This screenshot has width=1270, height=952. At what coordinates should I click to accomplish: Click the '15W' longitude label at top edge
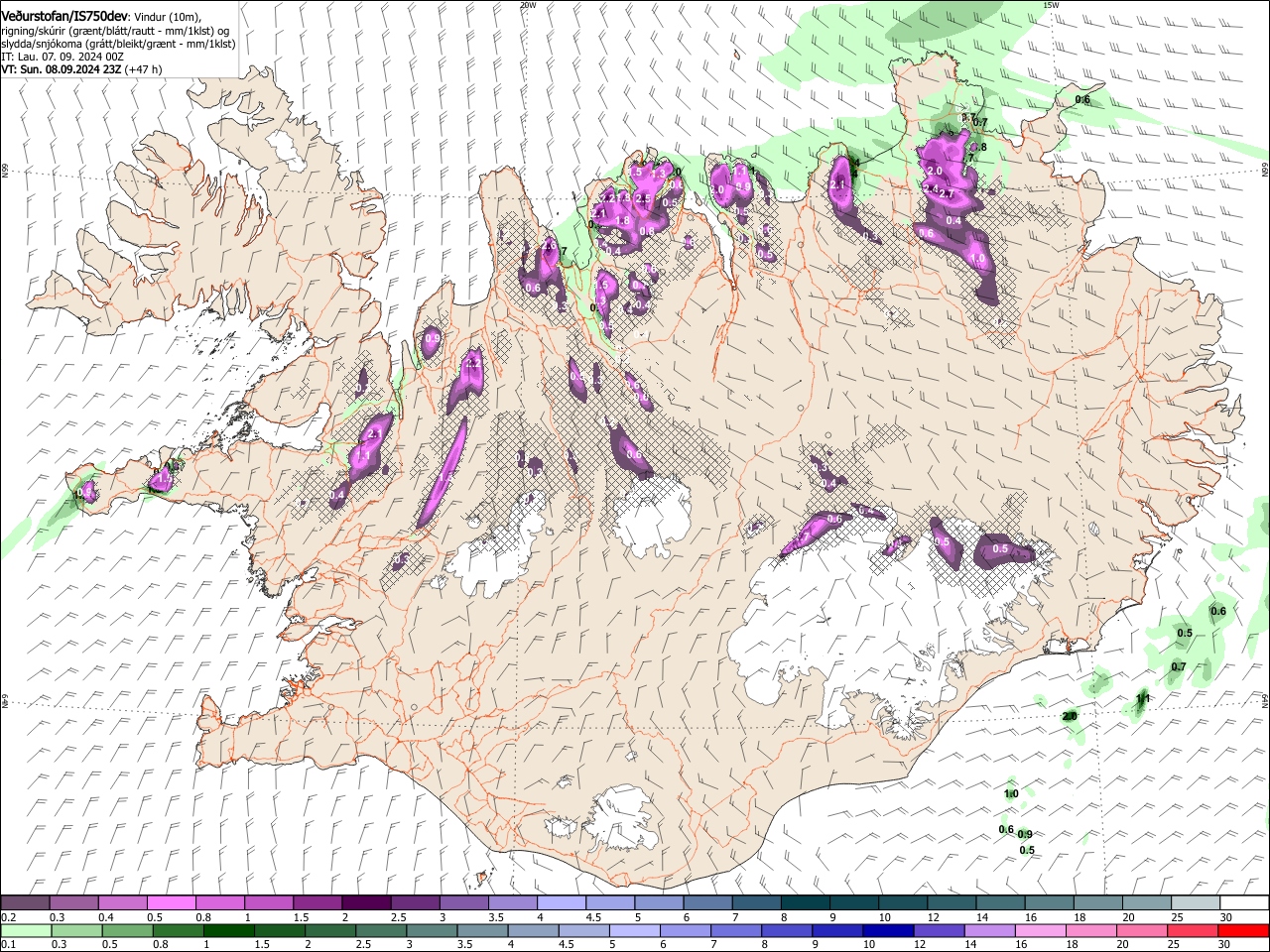point(1051,5)
